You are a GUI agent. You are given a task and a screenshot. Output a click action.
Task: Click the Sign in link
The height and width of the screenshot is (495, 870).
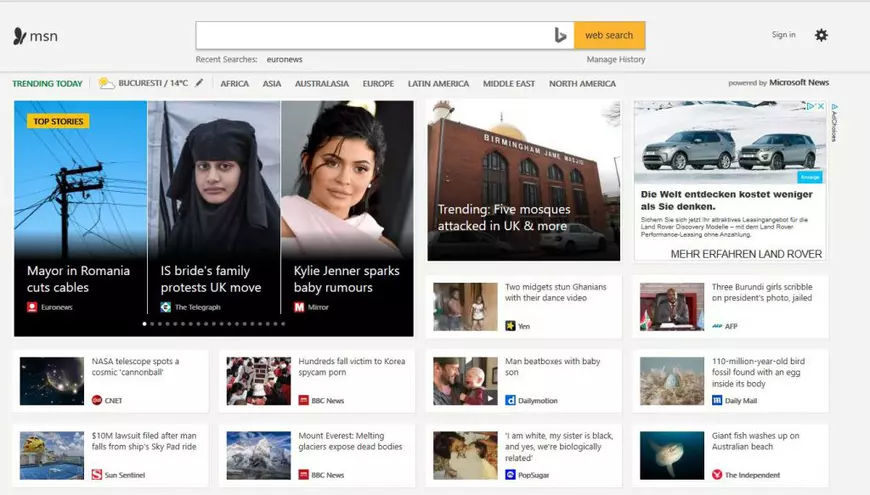[783, 34]
